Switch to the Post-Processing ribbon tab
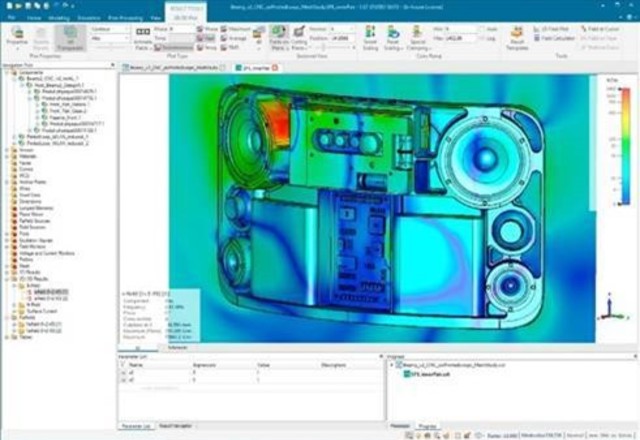The height and width of the screenshot is (440, 640). tap(125, 18)
